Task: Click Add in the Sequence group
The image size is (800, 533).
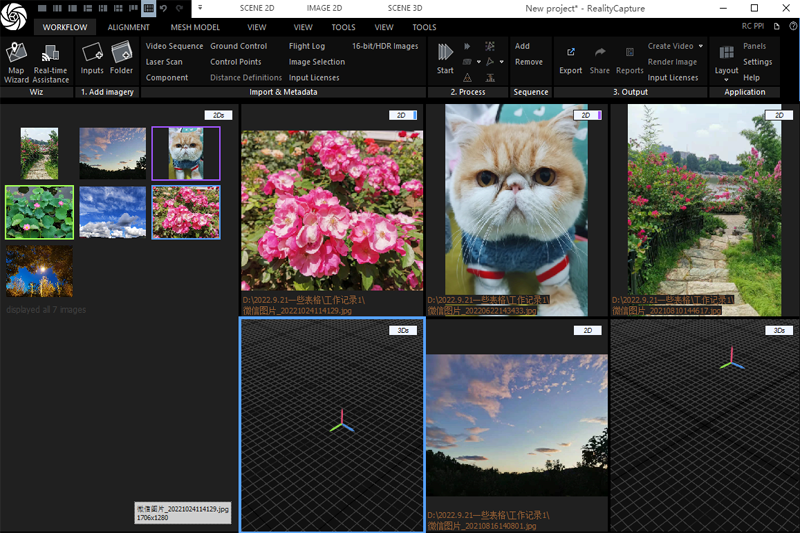Action: point(522,46)
